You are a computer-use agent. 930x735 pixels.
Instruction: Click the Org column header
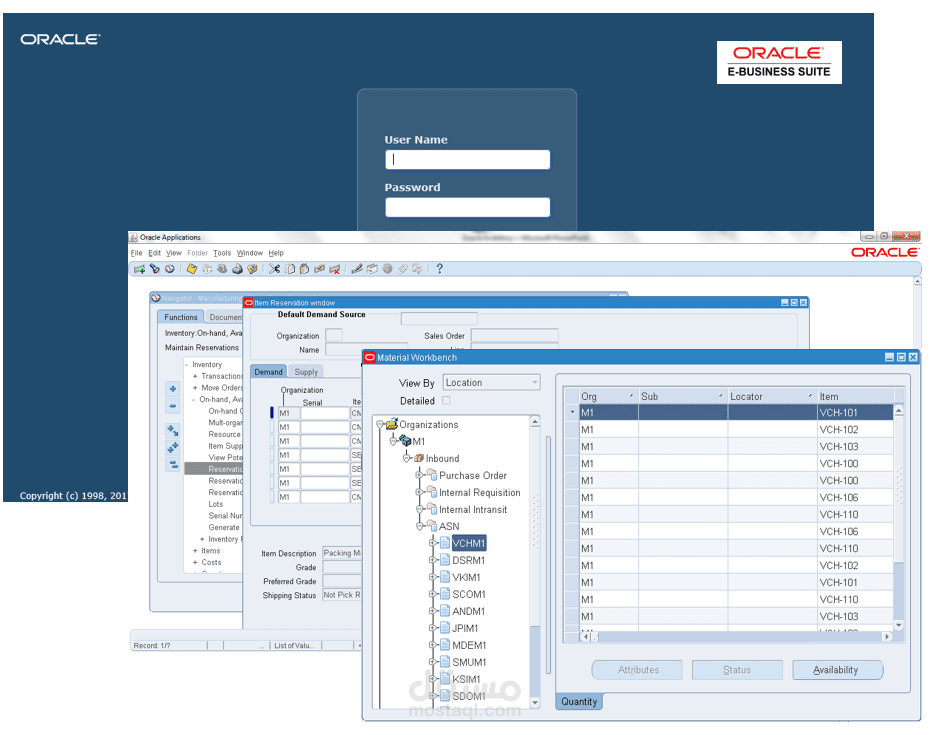click(608, 396)
